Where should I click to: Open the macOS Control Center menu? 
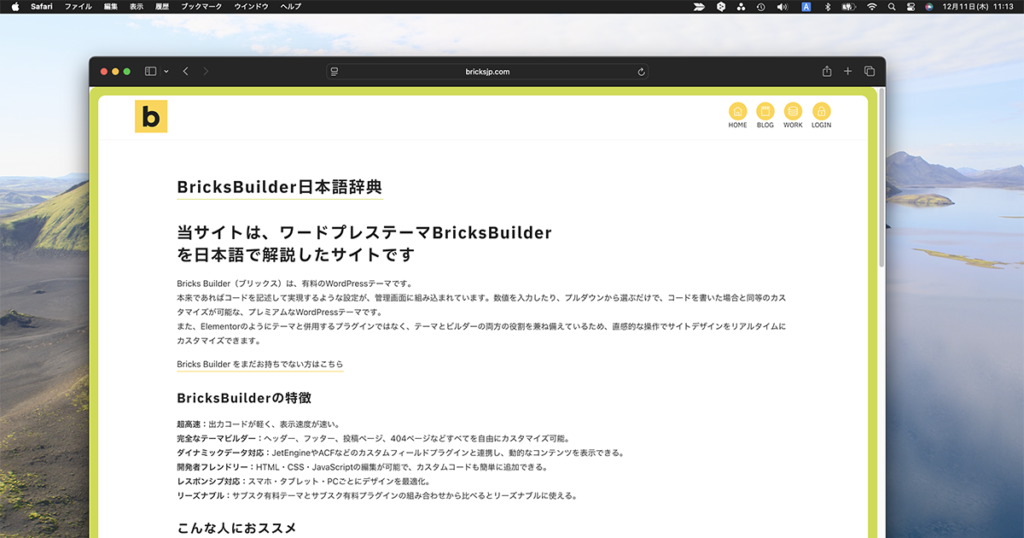click(911, 6)
